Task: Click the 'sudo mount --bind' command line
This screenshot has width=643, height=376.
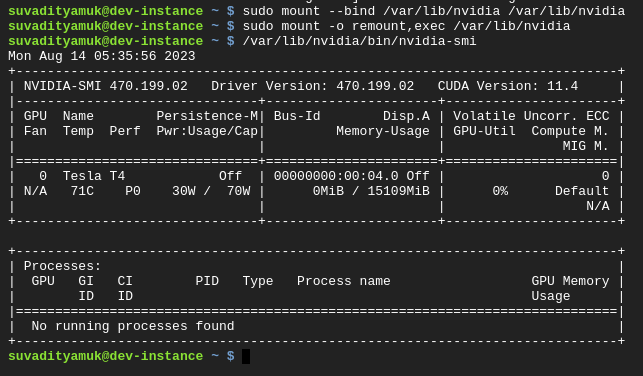Action: point(434,11)
